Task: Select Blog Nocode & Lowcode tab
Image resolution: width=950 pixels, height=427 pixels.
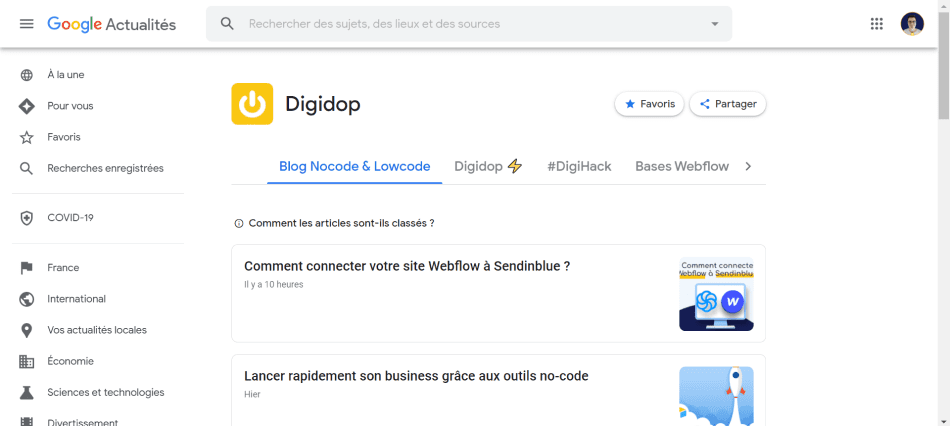Action: coord(354,167)
